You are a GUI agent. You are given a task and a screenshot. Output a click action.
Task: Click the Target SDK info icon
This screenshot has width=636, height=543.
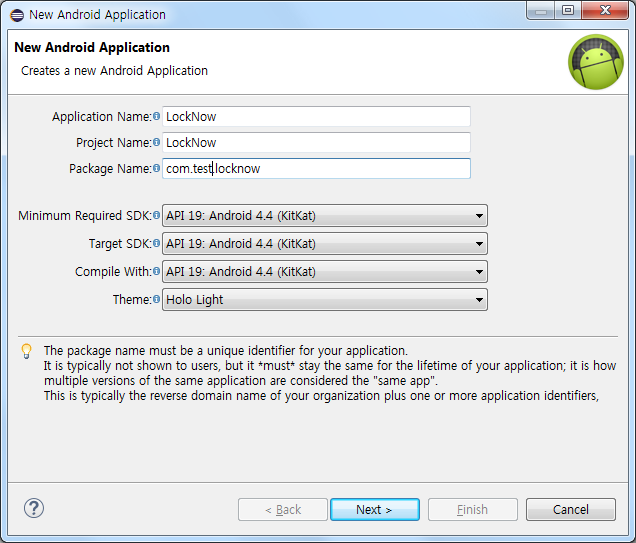click(156, 244)
